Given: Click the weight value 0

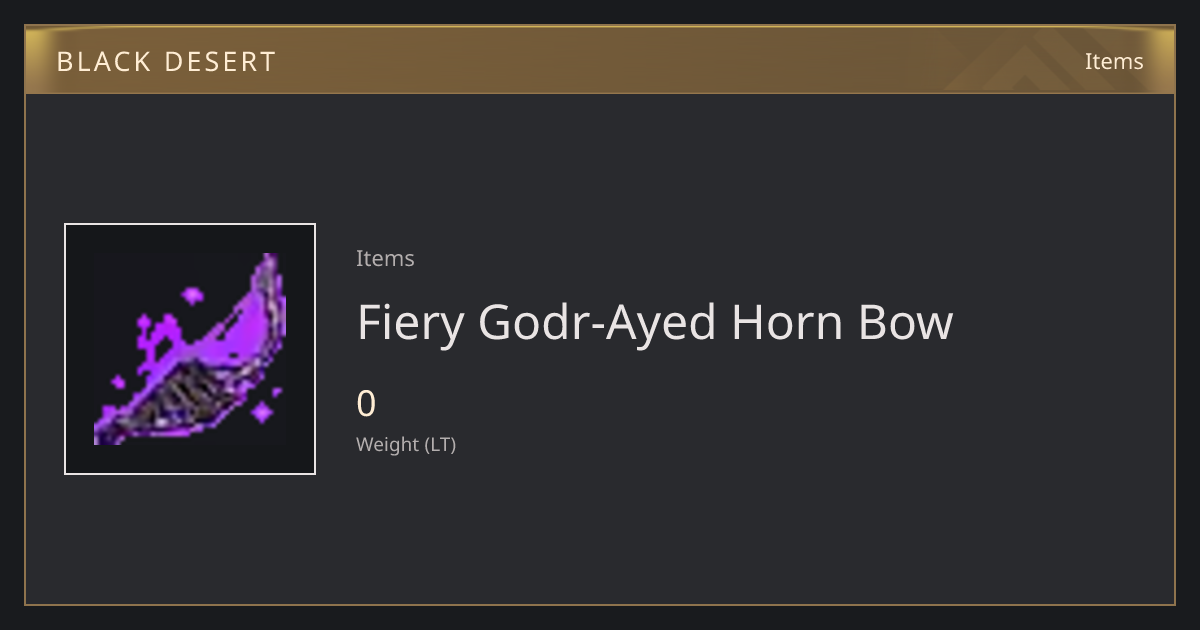Looking at the screenshot, I should (366, 404).
